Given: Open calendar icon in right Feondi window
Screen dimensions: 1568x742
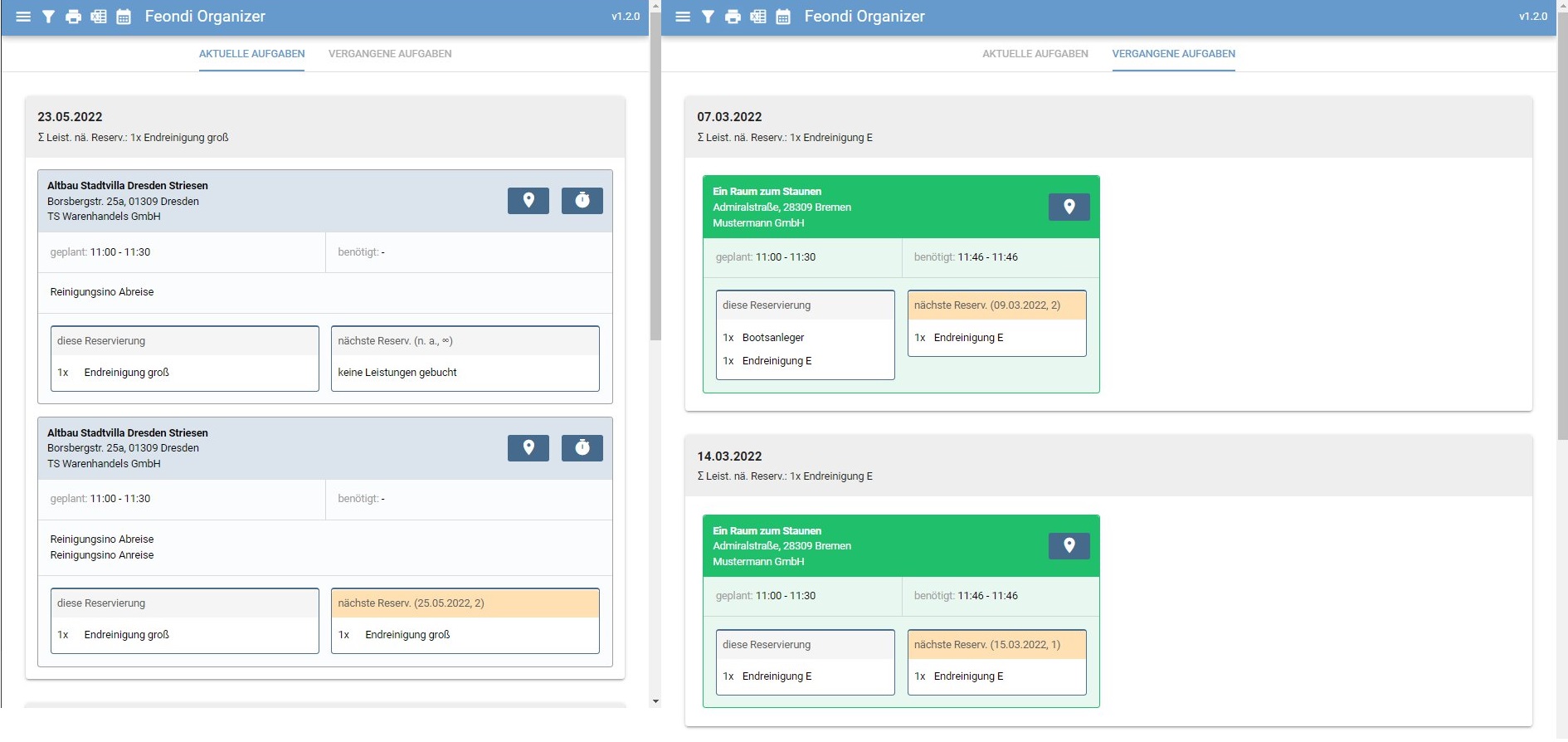Looking at the screenshot, I should pos(783,17).
